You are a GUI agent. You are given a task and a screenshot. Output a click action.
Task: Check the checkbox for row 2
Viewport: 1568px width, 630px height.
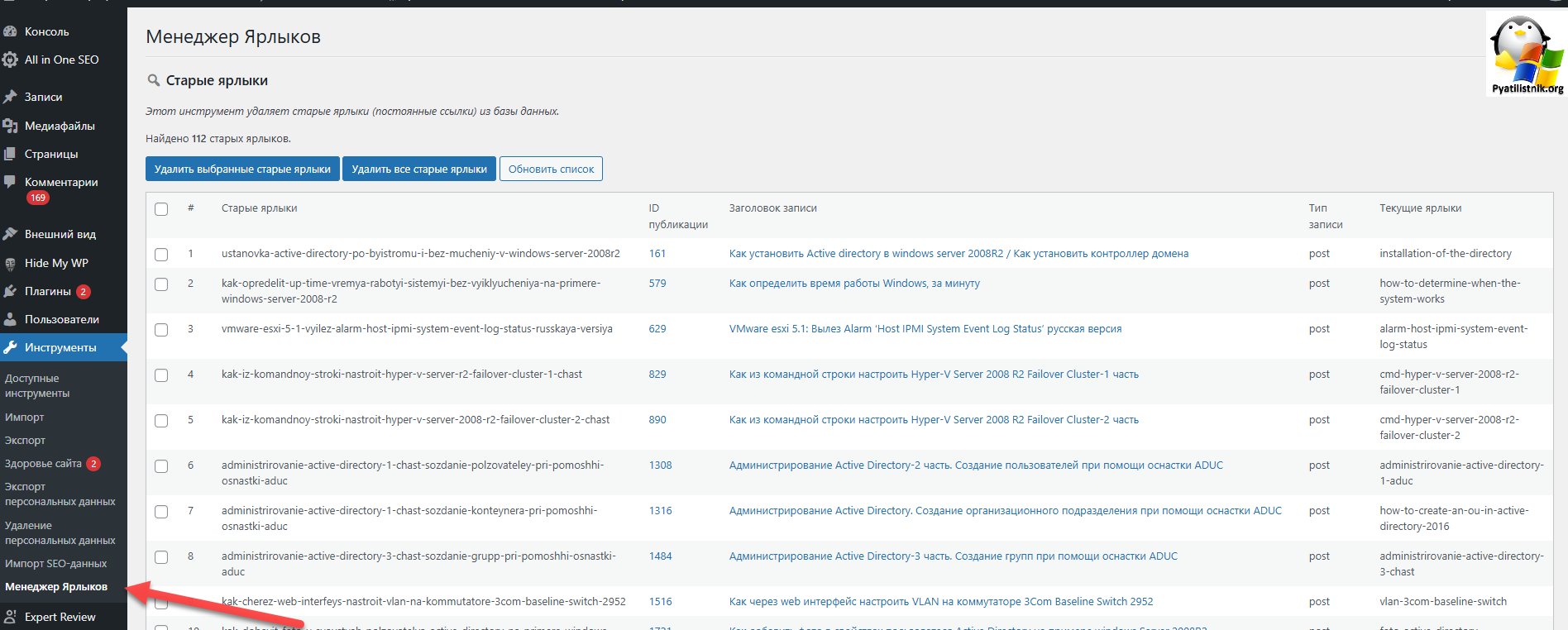pos(161,284)
